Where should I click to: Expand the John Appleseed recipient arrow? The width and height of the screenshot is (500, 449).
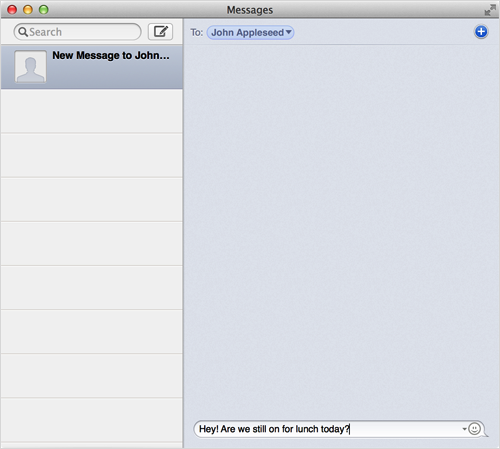(288, 32)
